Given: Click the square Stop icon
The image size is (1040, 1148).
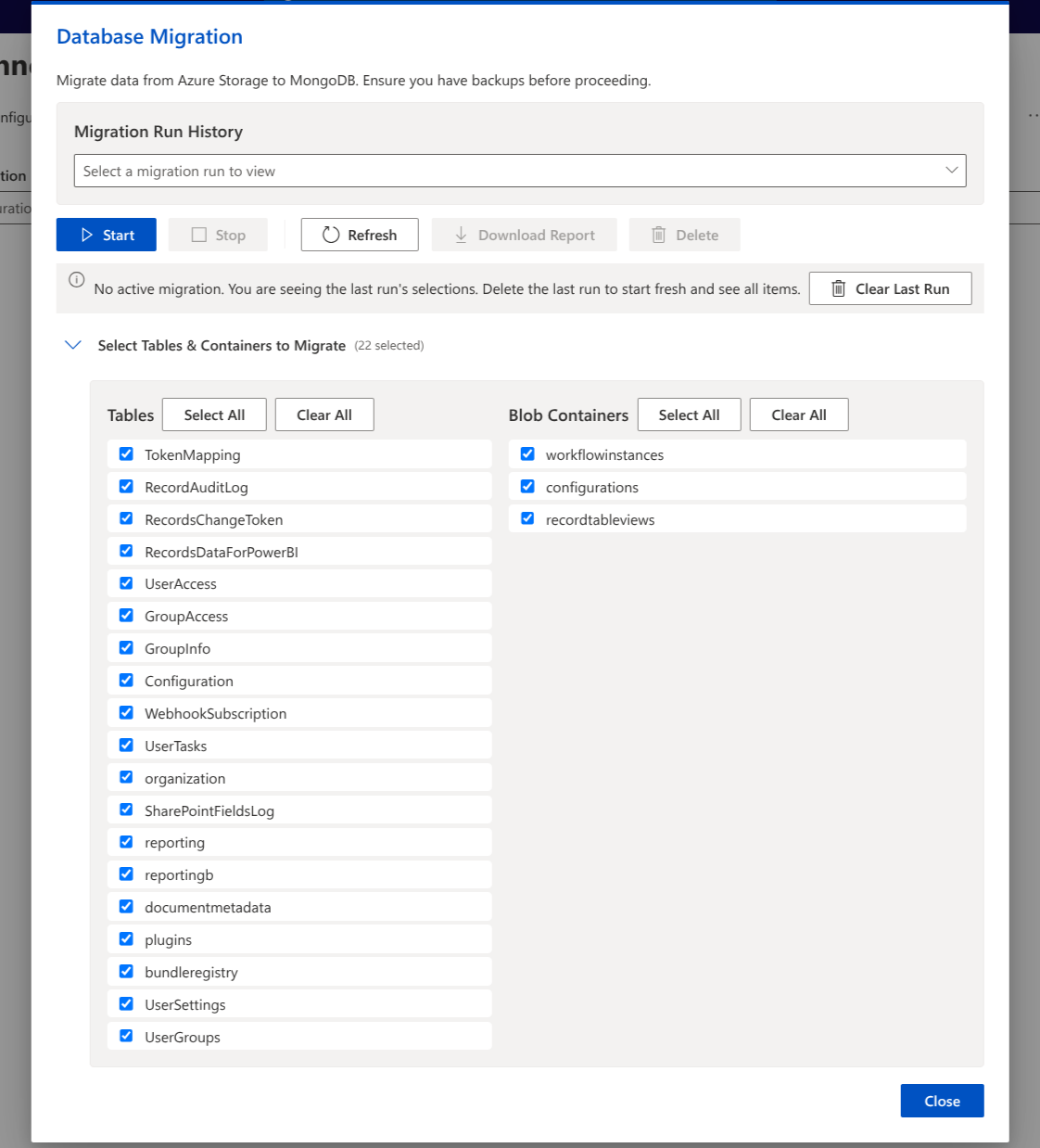Looking at the screenshot, I should tap(199, 235).
